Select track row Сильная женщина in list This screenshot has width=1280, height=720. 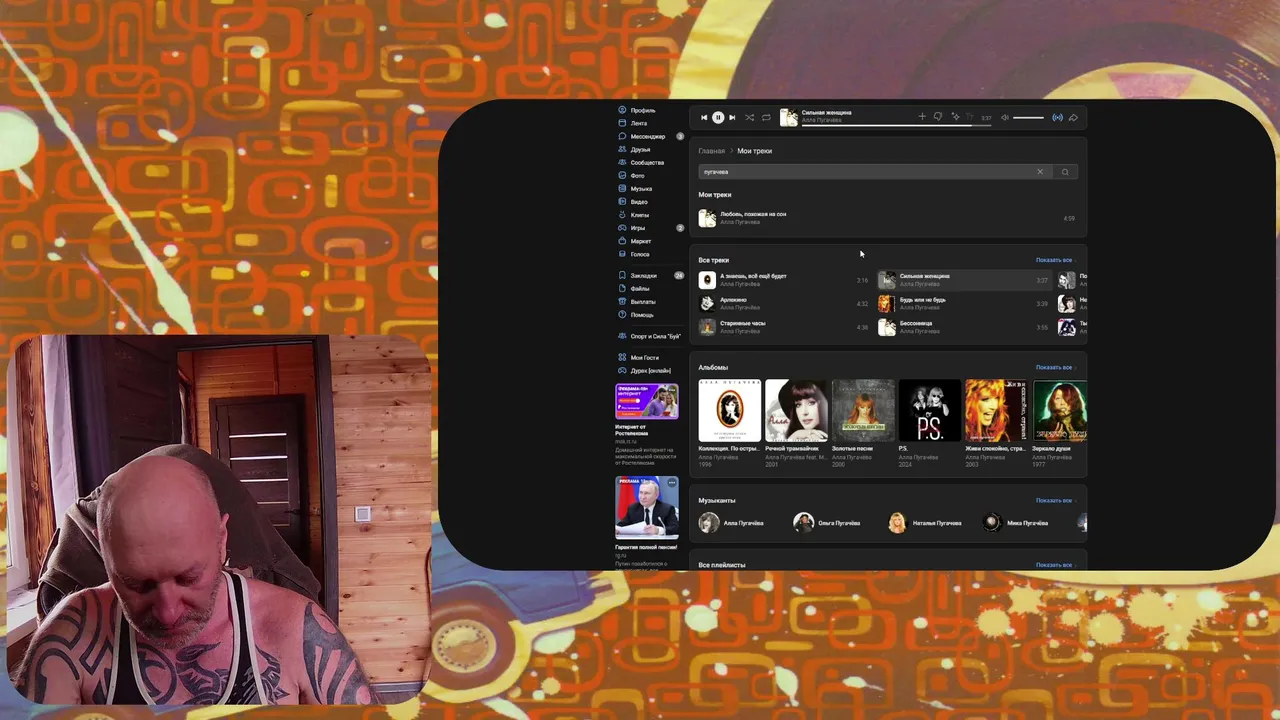[x=964, y=280]
